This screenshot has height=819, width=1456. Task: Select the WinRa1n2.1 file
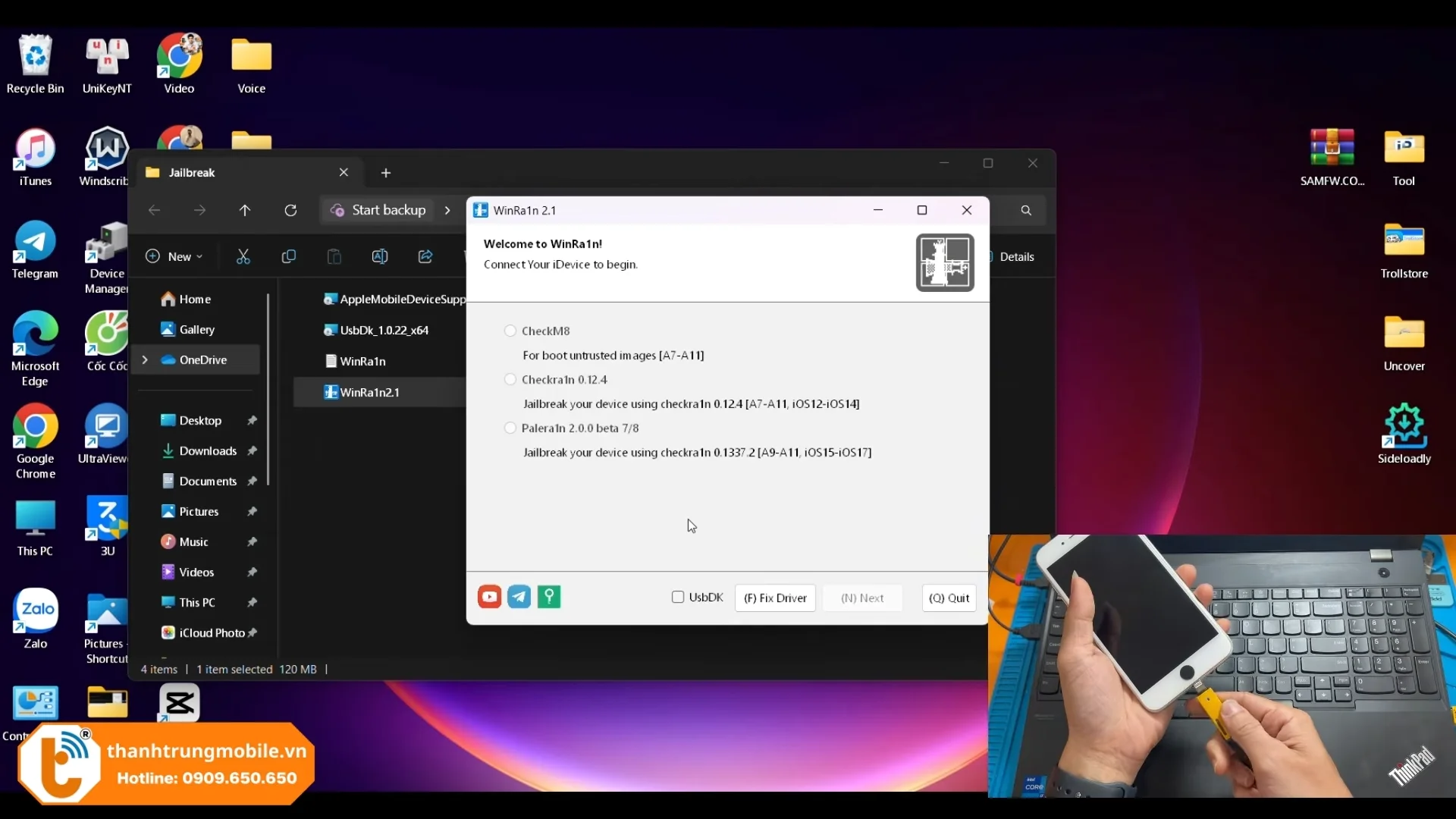pos(381,392)
